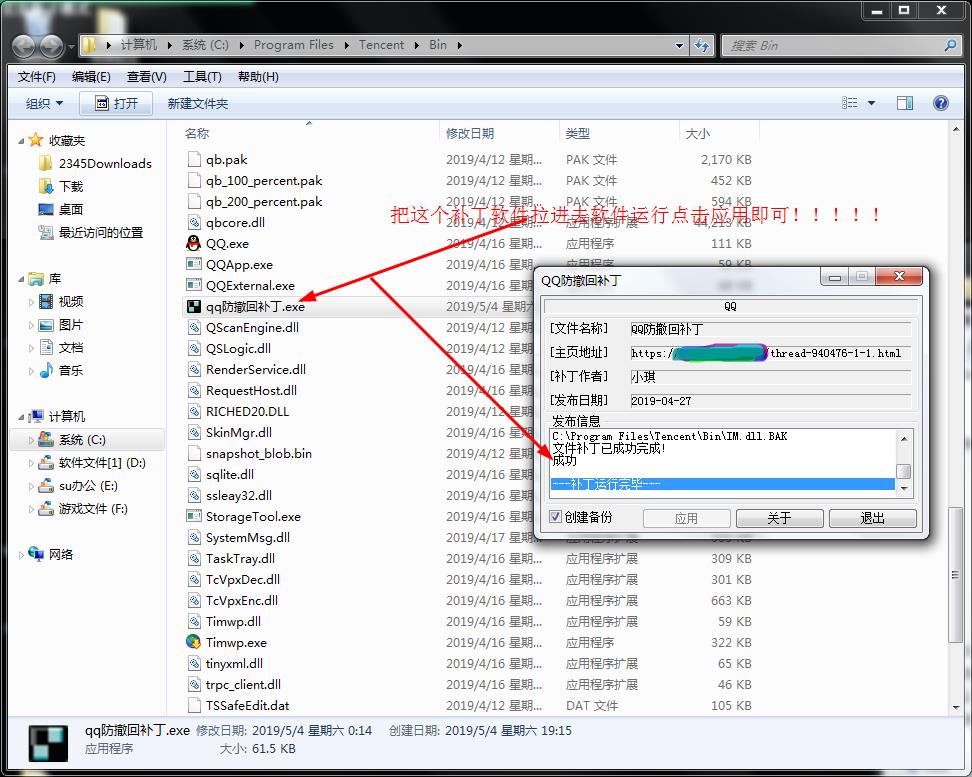Open the view options dropdown arrow
The width and height of the screenshot is (972, 777).
871,103
